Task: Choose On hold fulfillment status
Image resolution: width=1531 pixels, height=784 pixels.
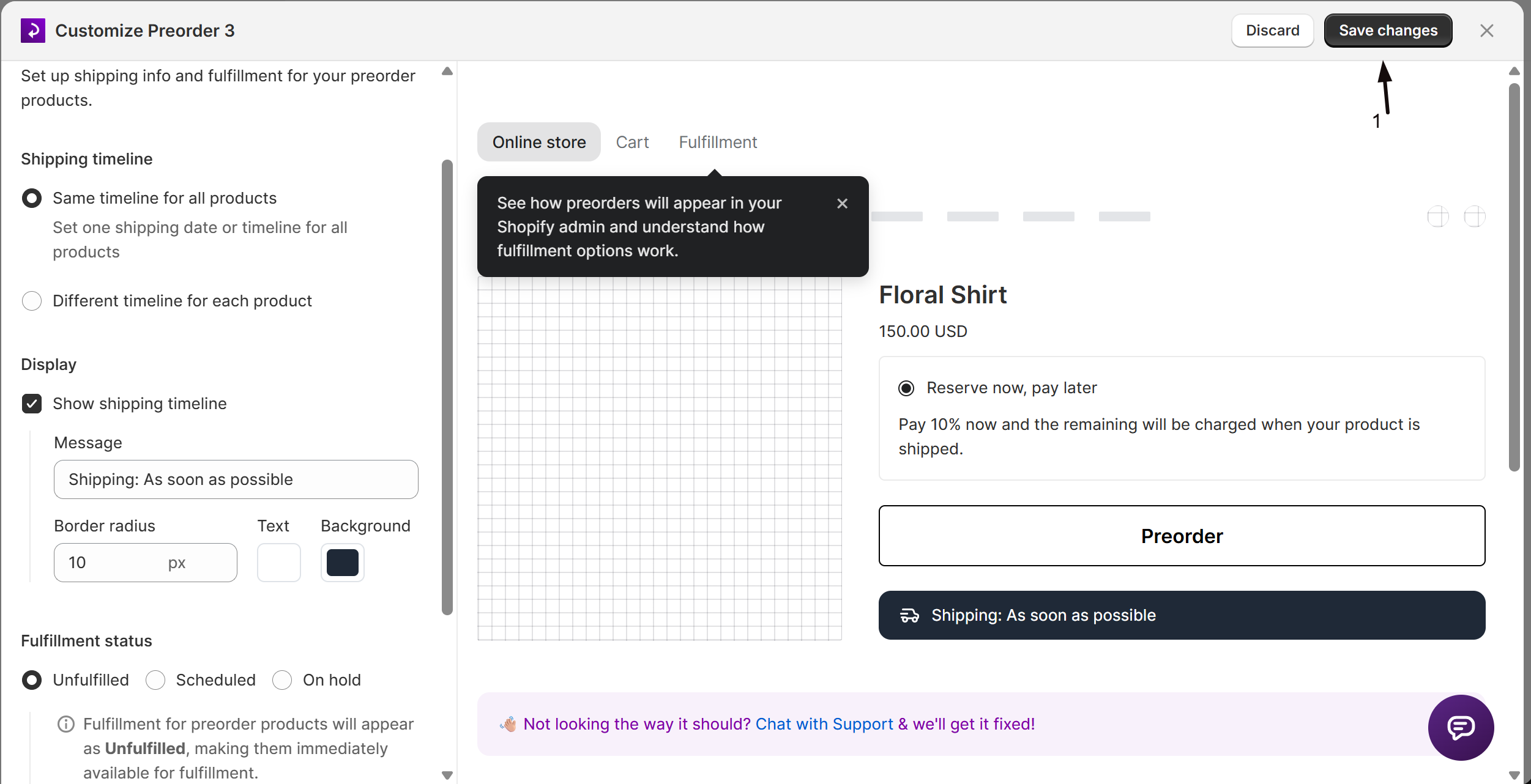Action: (282, 680)
